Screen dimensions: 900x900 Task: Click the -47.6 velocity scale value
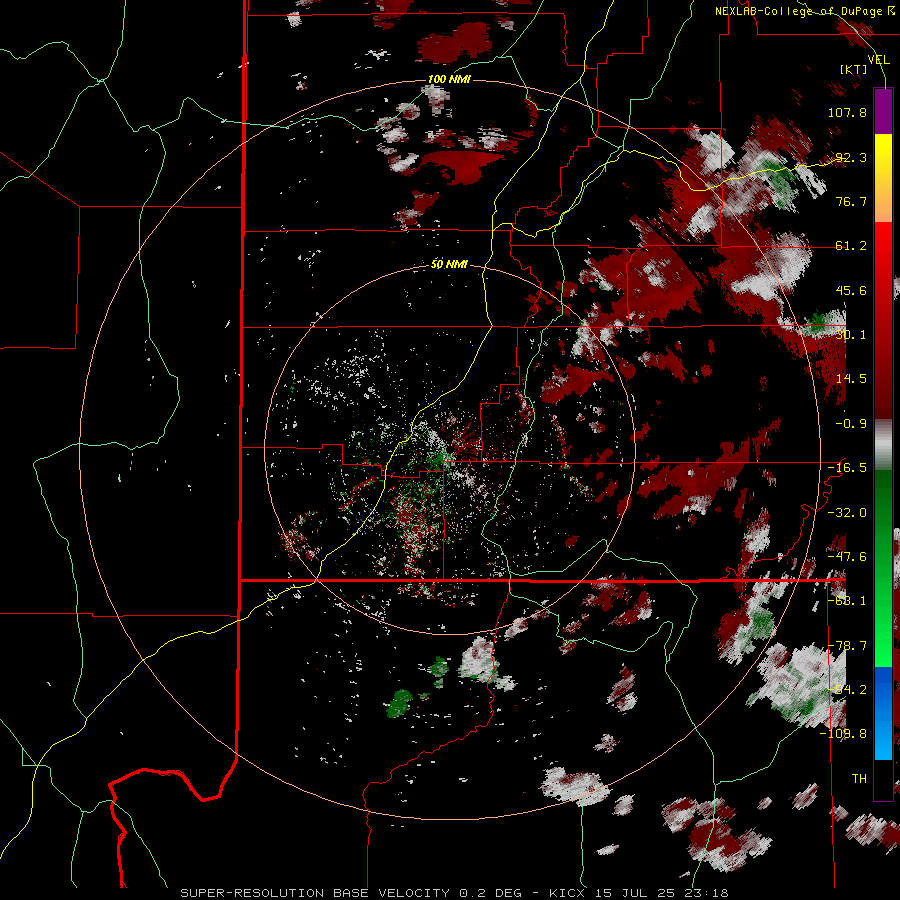tap(847, 557)
